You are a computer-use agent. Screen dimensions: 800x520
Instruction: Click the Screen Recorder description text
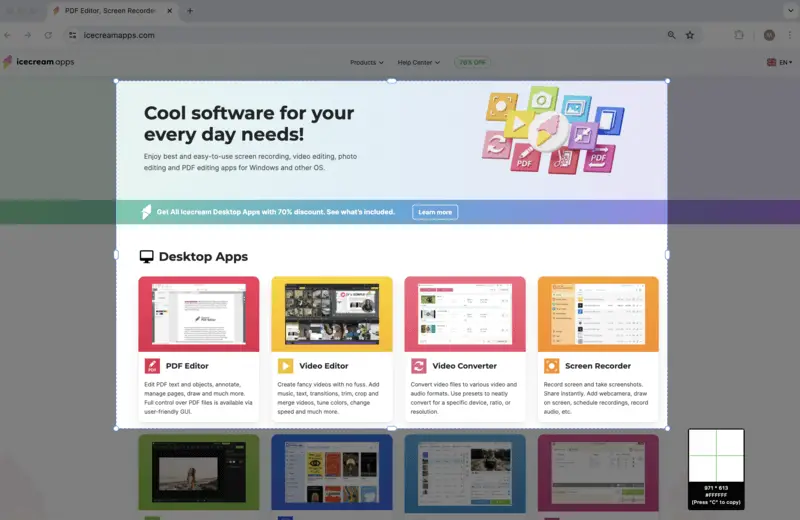coord(596,398)
